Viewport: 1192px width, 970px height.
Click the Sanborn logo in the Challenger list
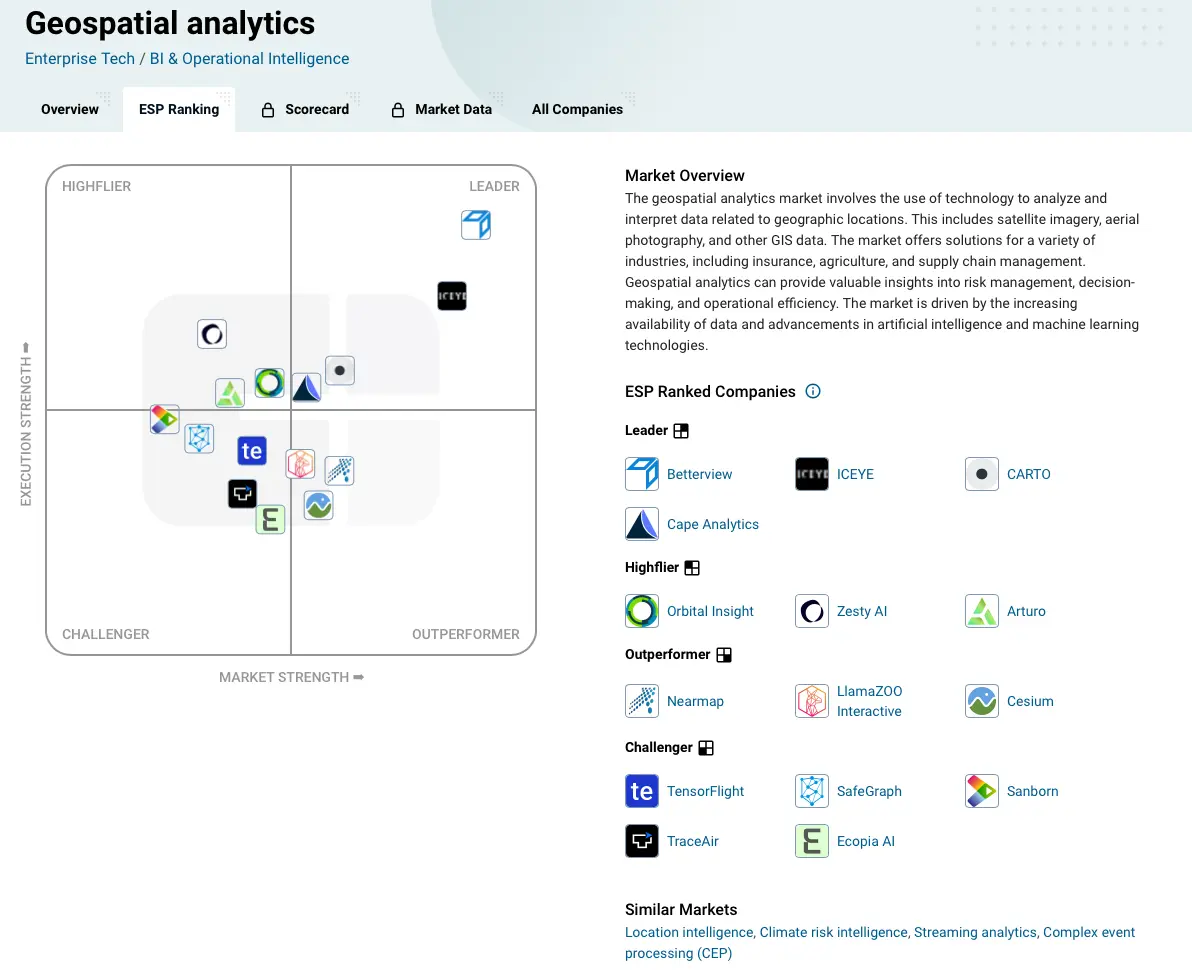[x=982, y=791]
